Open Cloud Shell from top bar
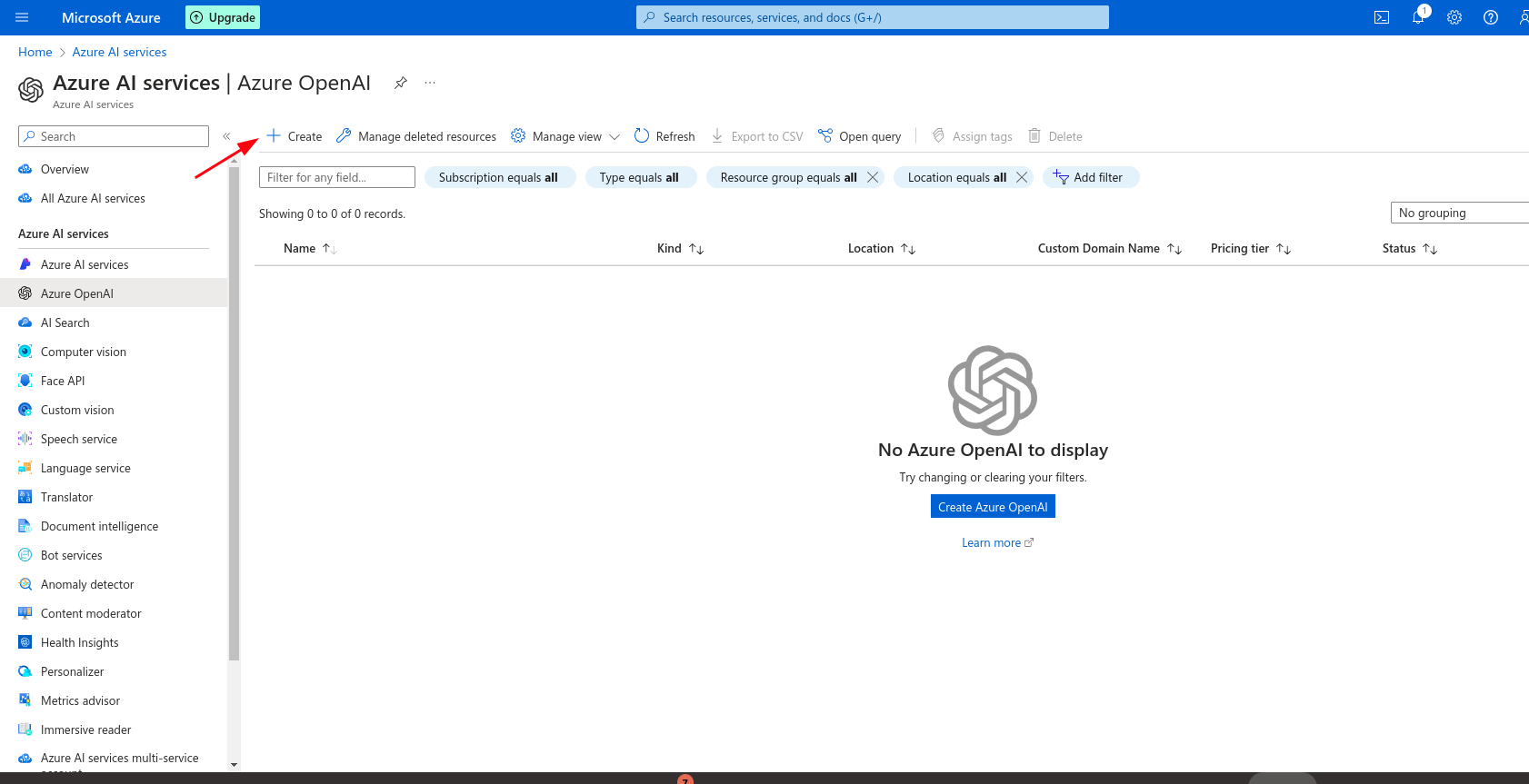 1382,17
